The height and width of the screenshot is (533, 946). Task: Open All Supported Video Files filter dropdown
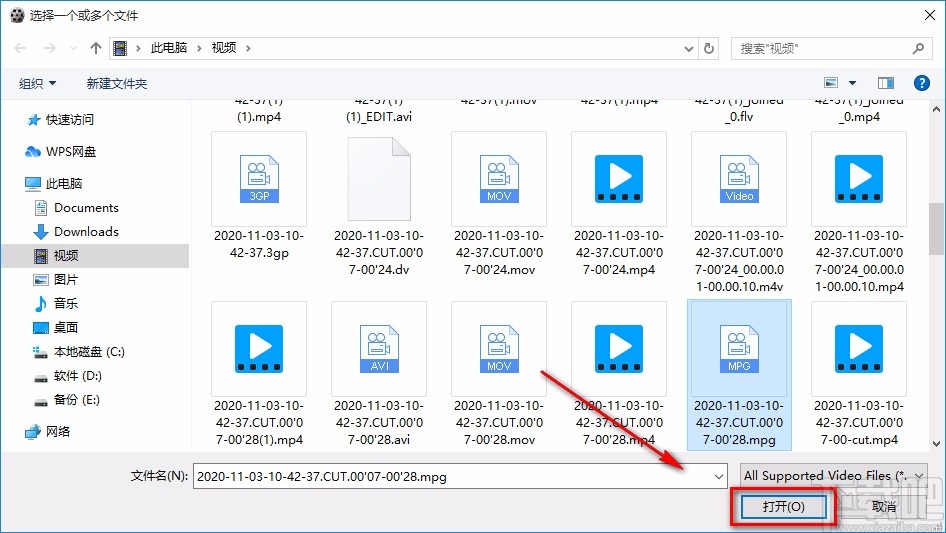click(834, 476)
